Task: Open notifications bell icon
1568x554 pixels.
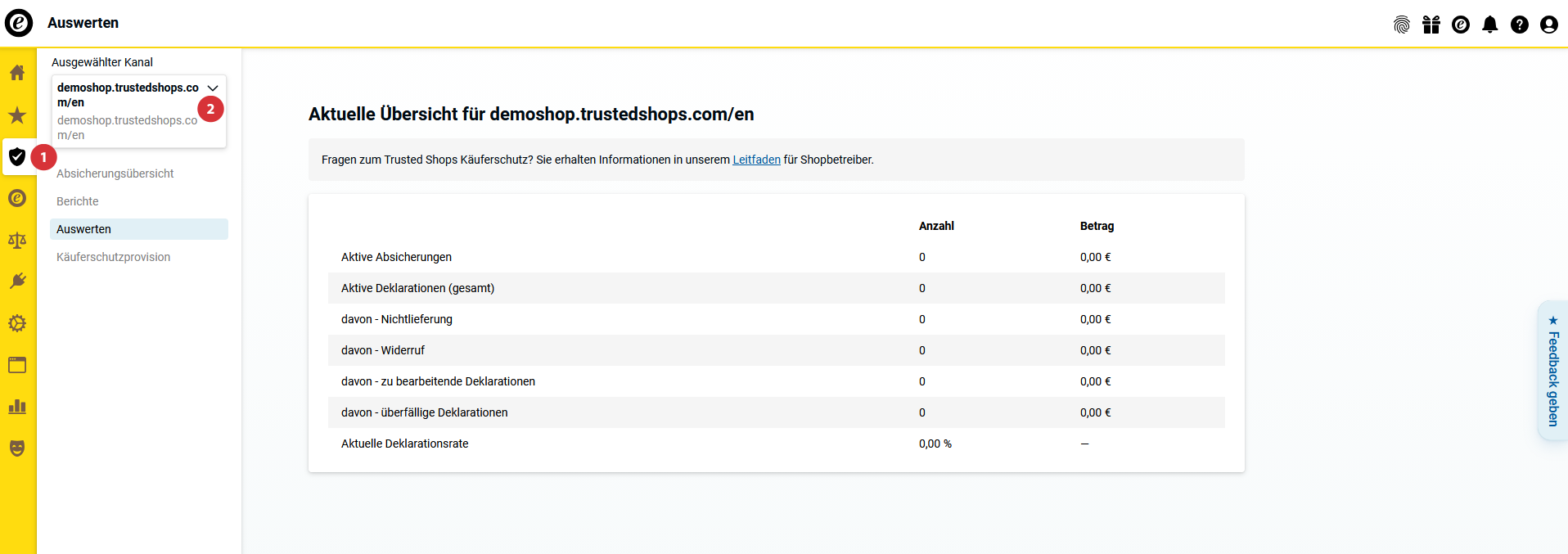Action: (x=1490, y=25)
